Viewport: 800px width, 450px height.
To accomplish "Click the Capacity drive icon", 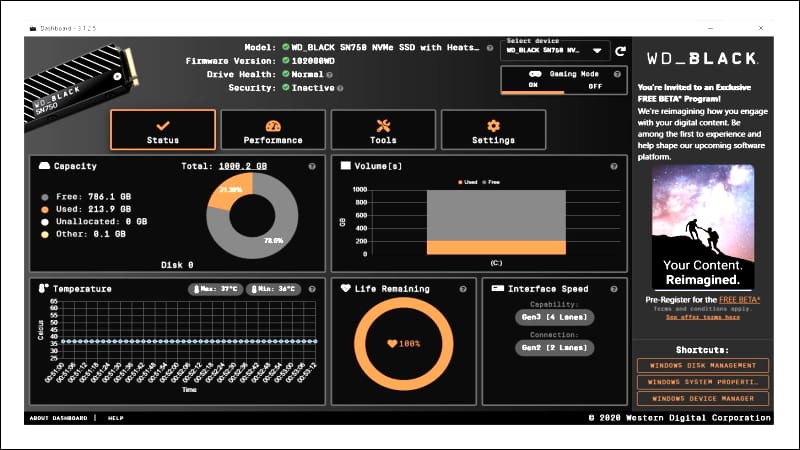I will 44,166.
